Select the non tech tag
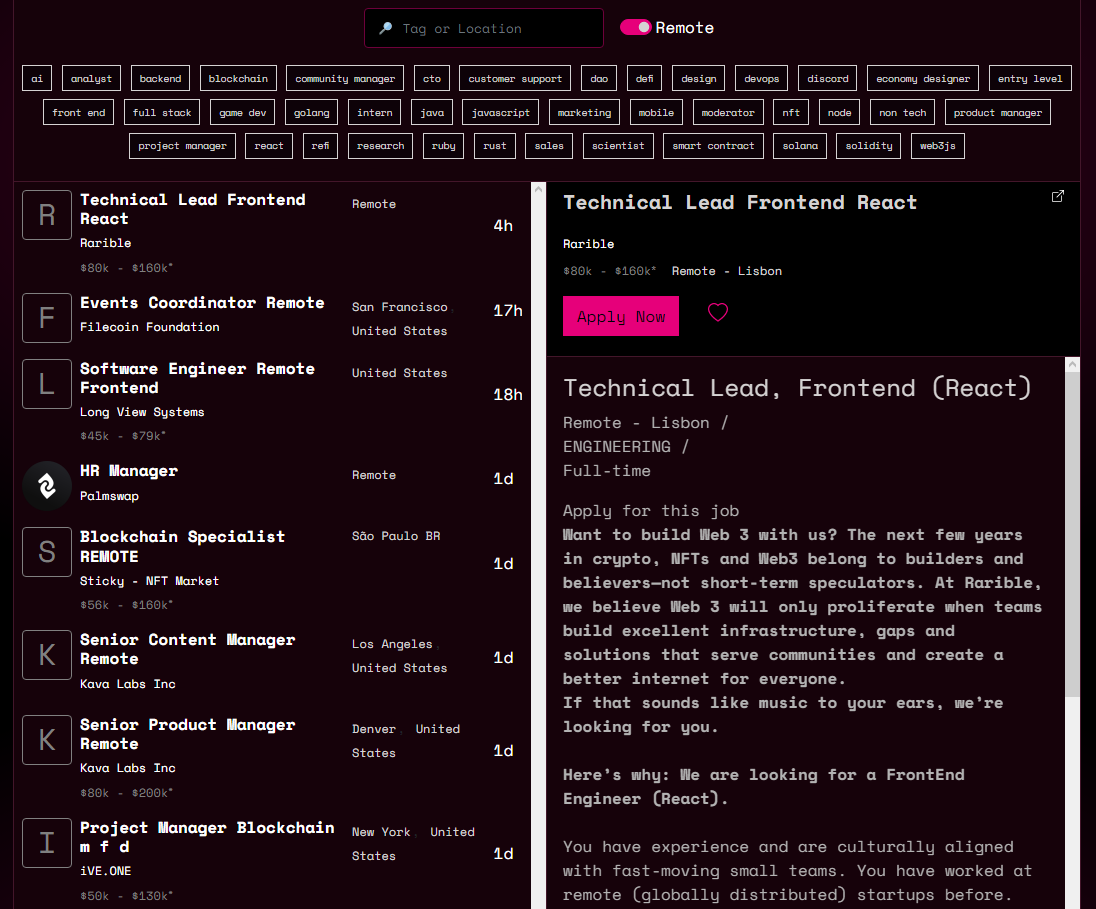1096x909 pixels. click(902, 112)
